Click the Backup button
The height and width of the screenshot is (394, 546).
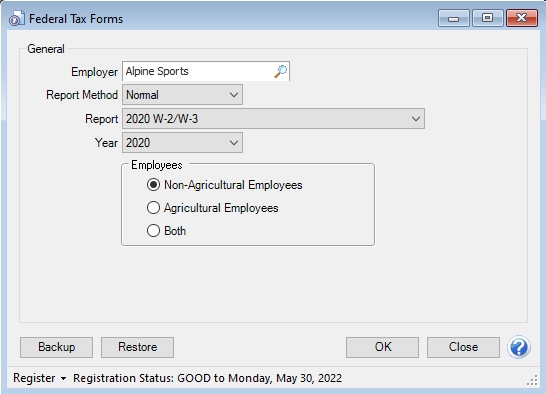56,347
